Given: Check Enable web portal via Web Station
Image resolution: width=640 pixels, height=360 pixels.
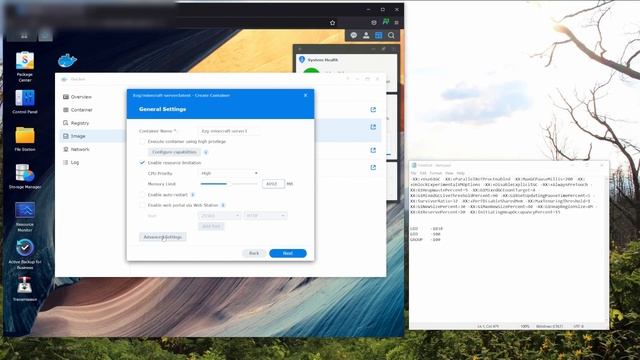Looking at the screenshot, I should tap(142, 205).
